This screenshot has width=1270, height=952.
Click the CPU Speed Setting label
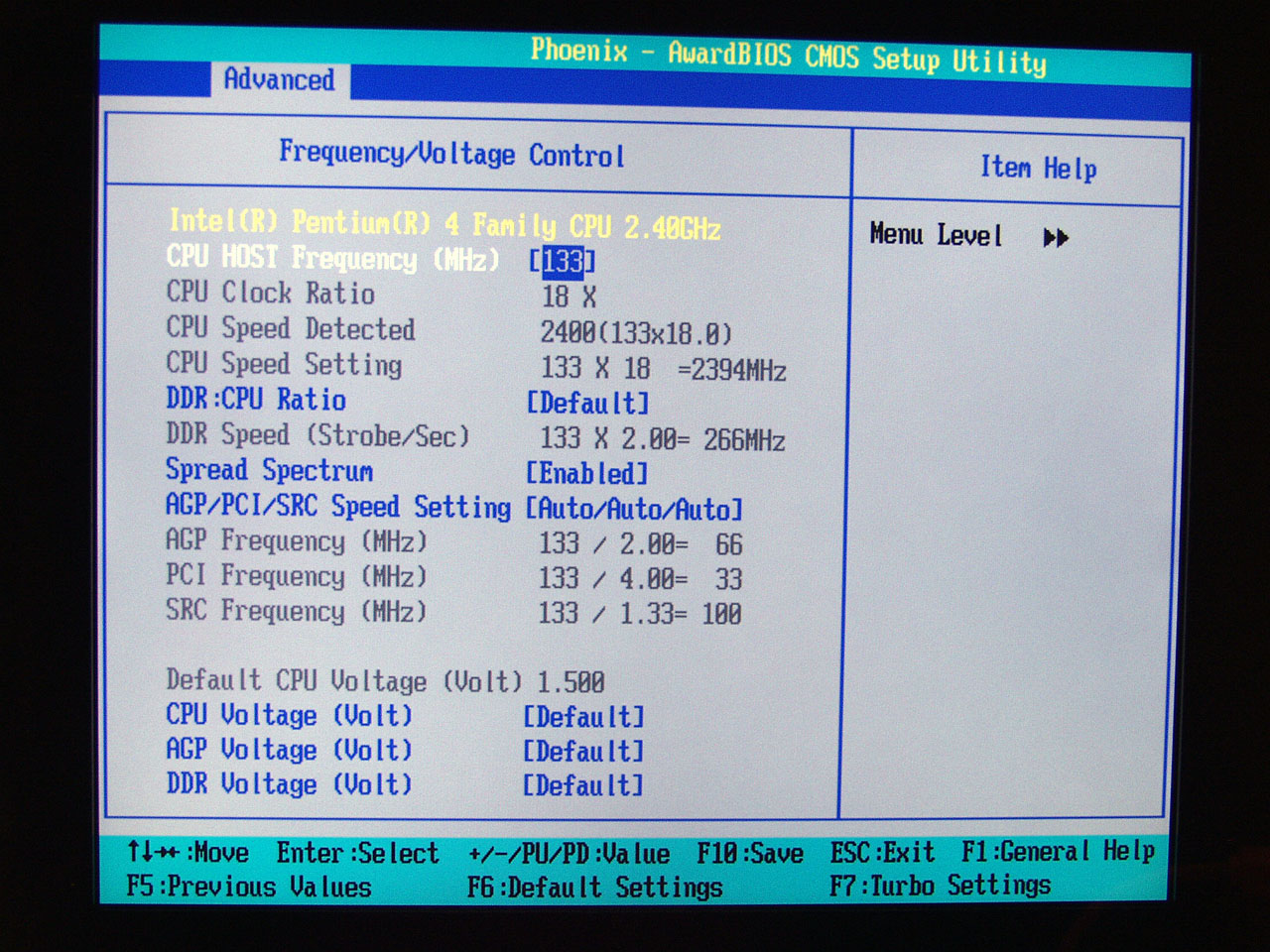[284, 364]
